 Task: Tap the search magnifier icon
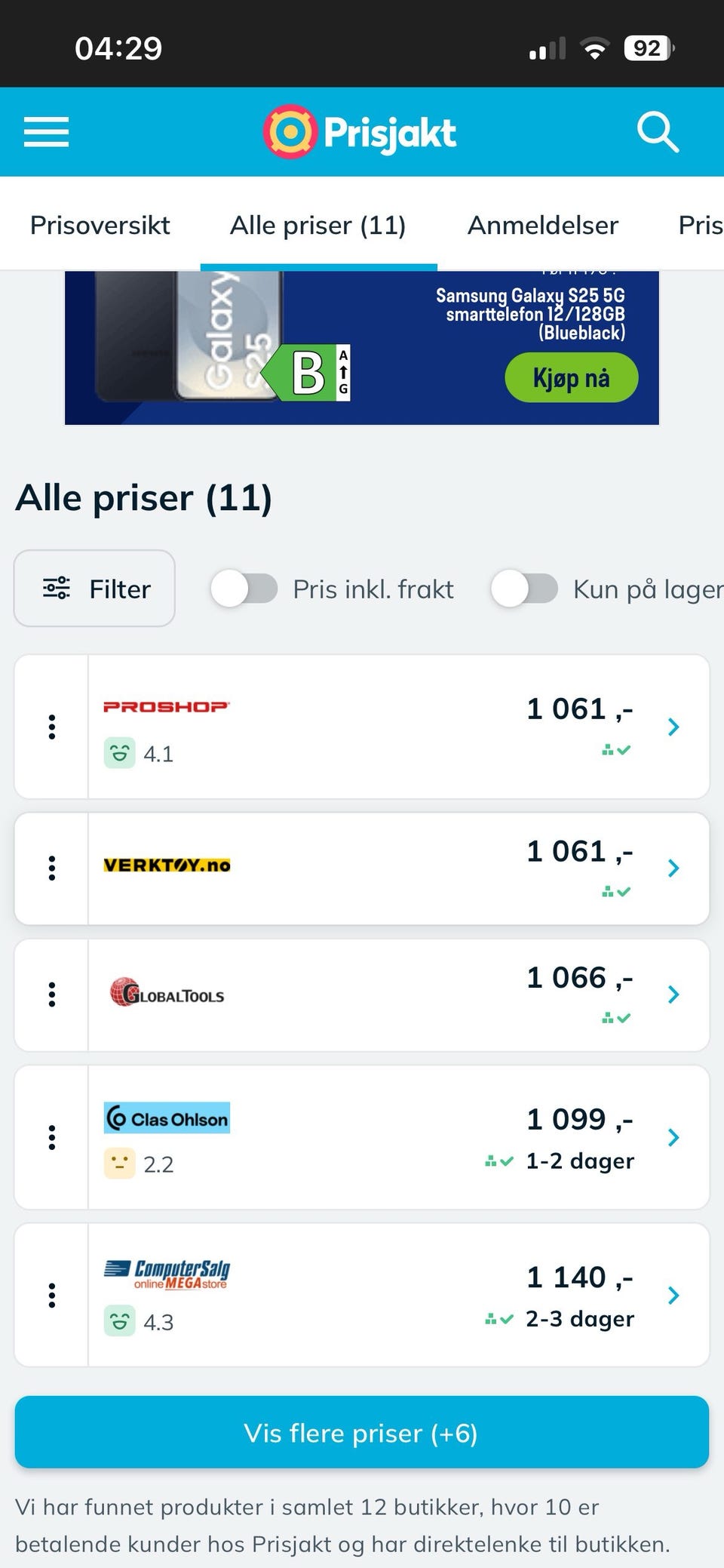click(658, 132)
